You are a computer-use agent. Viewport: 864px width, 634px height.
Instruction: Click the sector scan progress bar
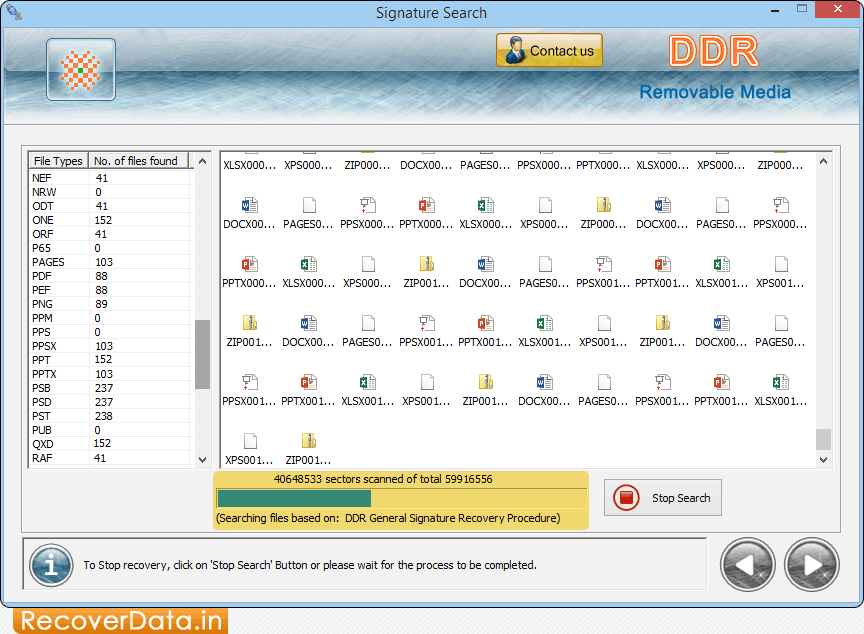point(400,496)
